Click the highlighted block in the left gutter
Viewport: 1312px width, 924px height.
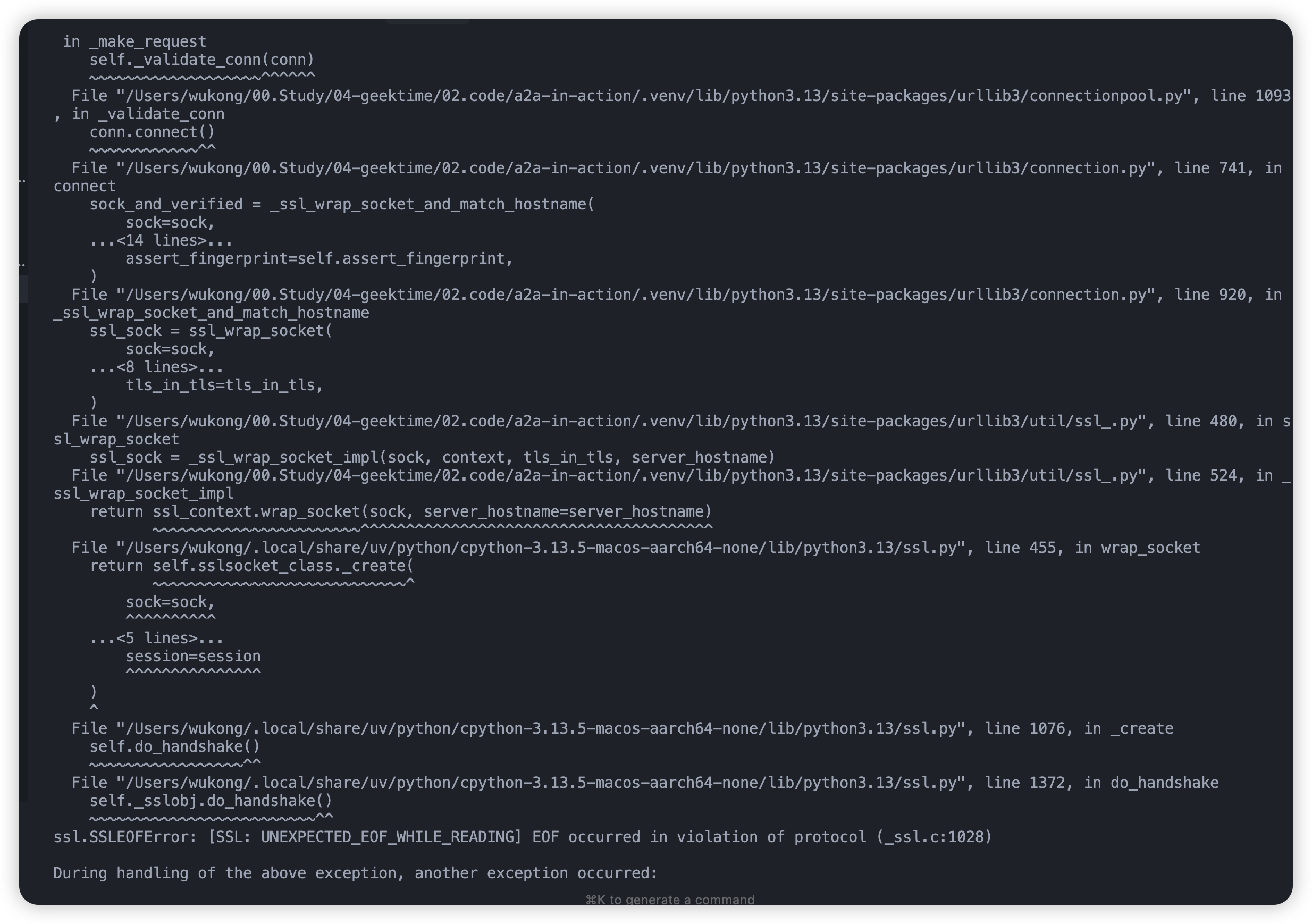(x=23, y=289)
